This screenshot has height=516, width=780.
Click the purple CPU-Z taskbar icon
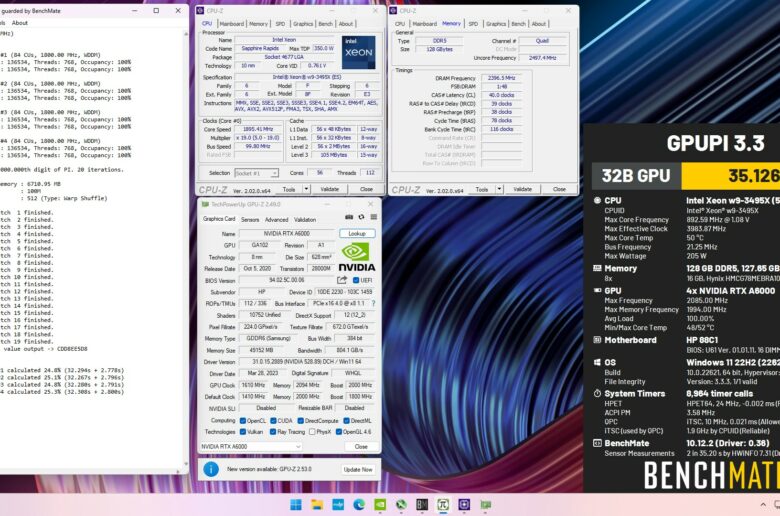[x=464, y=505]
